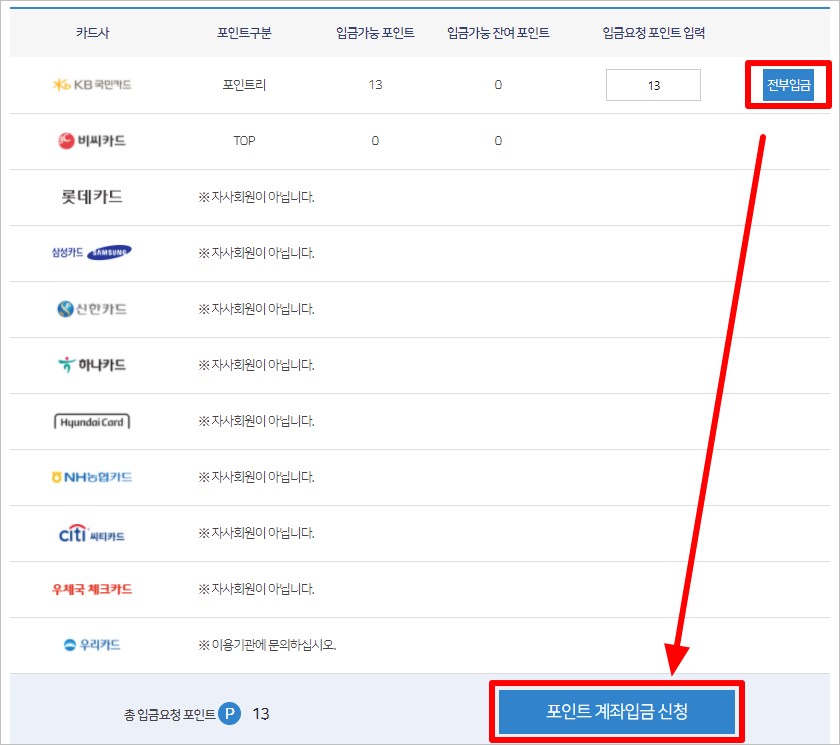Select the 롯데카드 row label
Image resolution: width=840 pixels, height=745 pixels.
coord(90,197)
